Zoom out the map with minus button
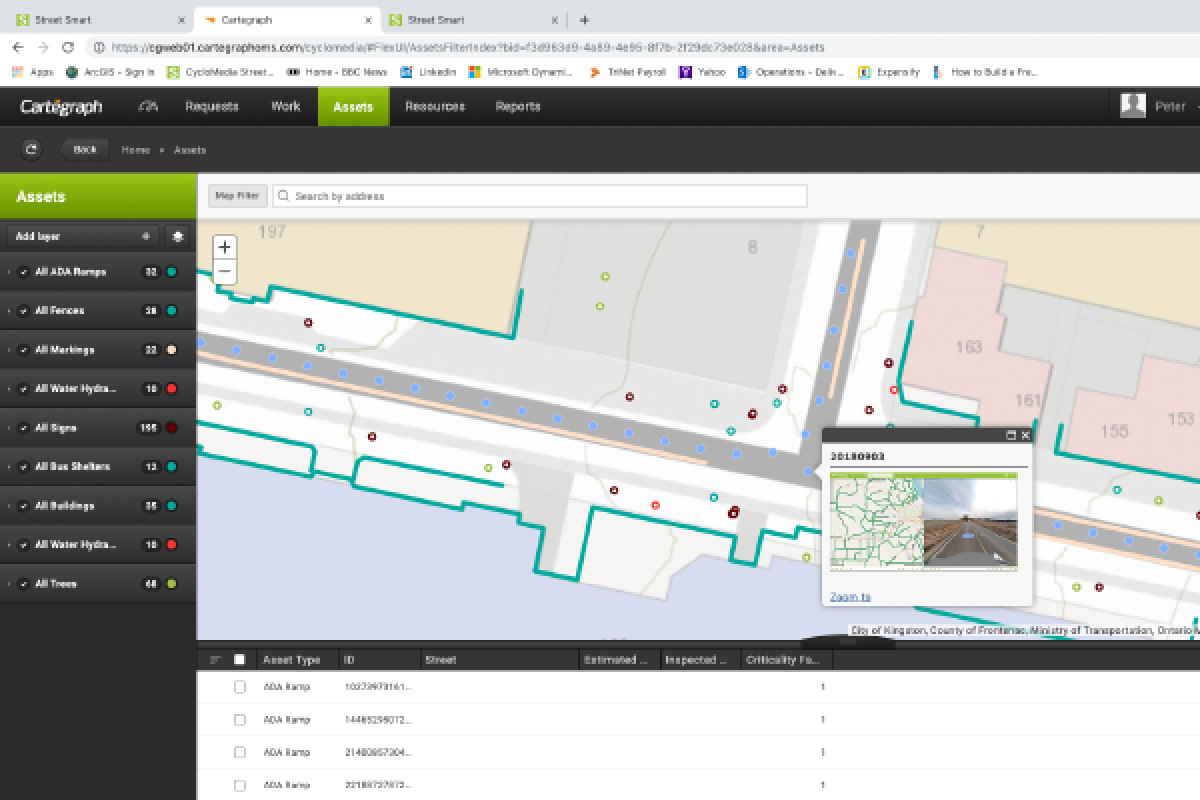The image size is (1200, 800). [225, 271]
